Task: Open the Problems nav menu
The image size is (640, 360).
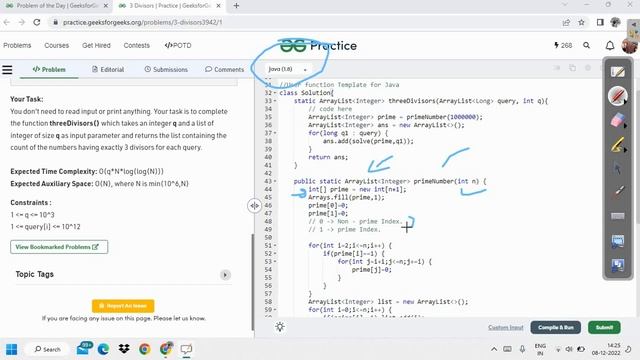Action: [x=17, y=45]
